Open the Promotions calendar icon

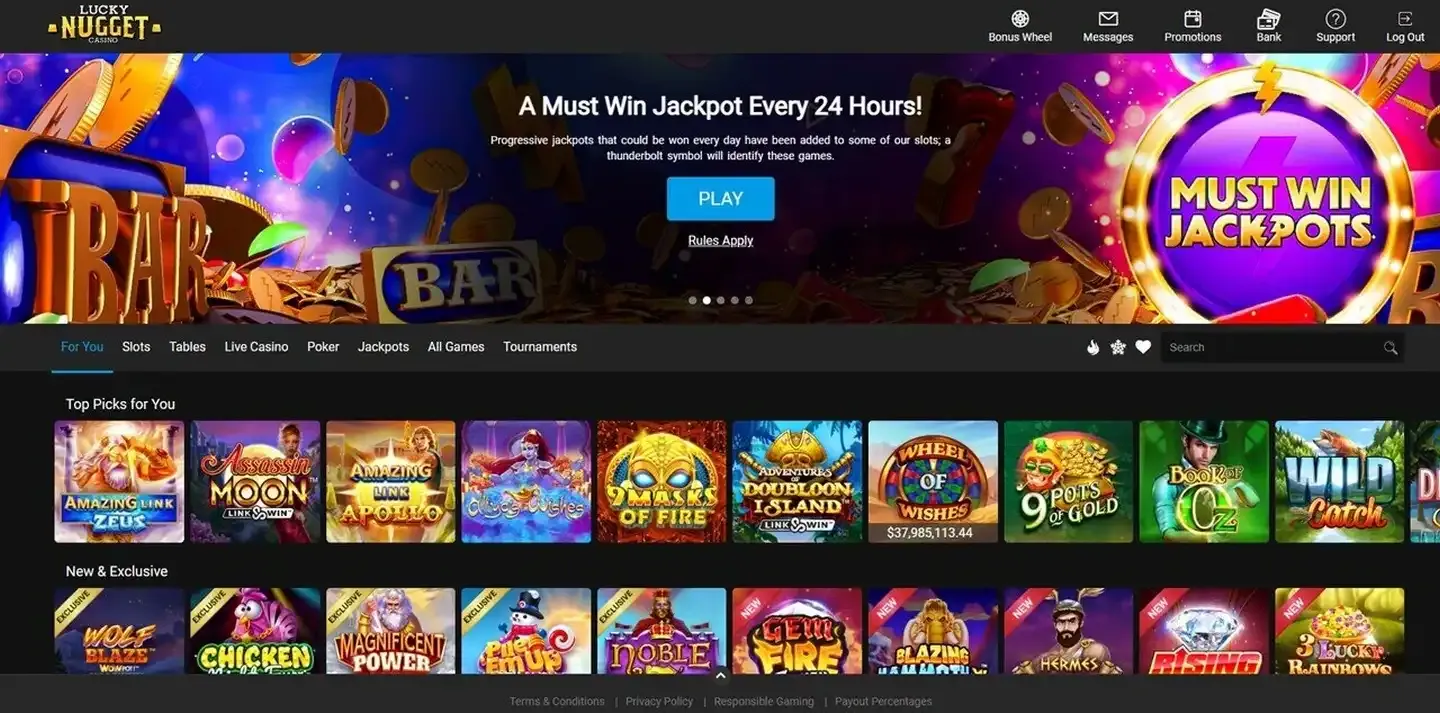(x=1193, y=19)
